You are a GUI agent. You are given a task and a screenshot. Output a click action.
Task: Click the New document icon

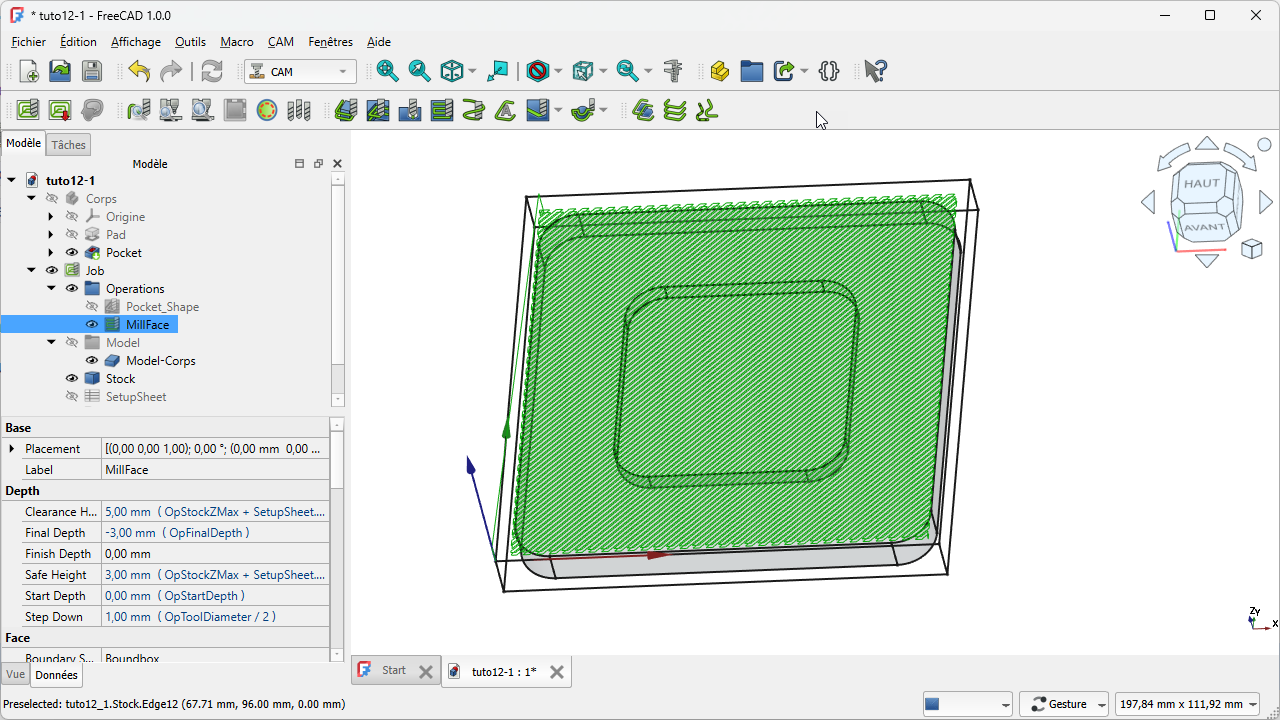click(29, 71)
